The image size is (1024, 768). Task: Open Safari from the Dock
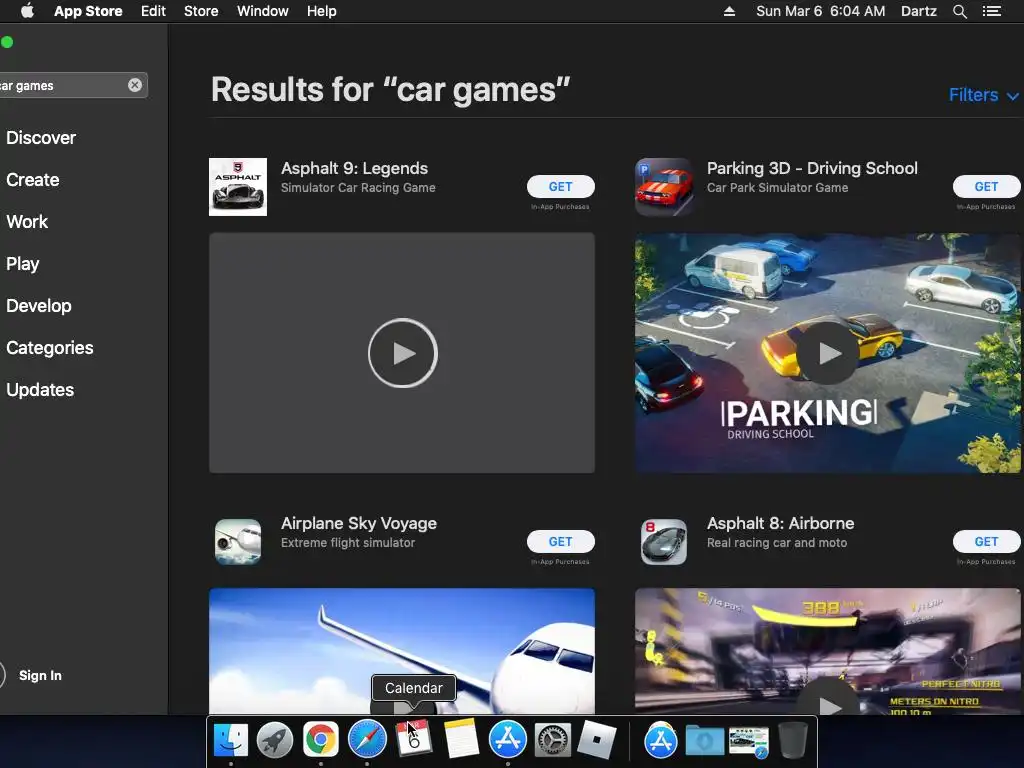367,740
